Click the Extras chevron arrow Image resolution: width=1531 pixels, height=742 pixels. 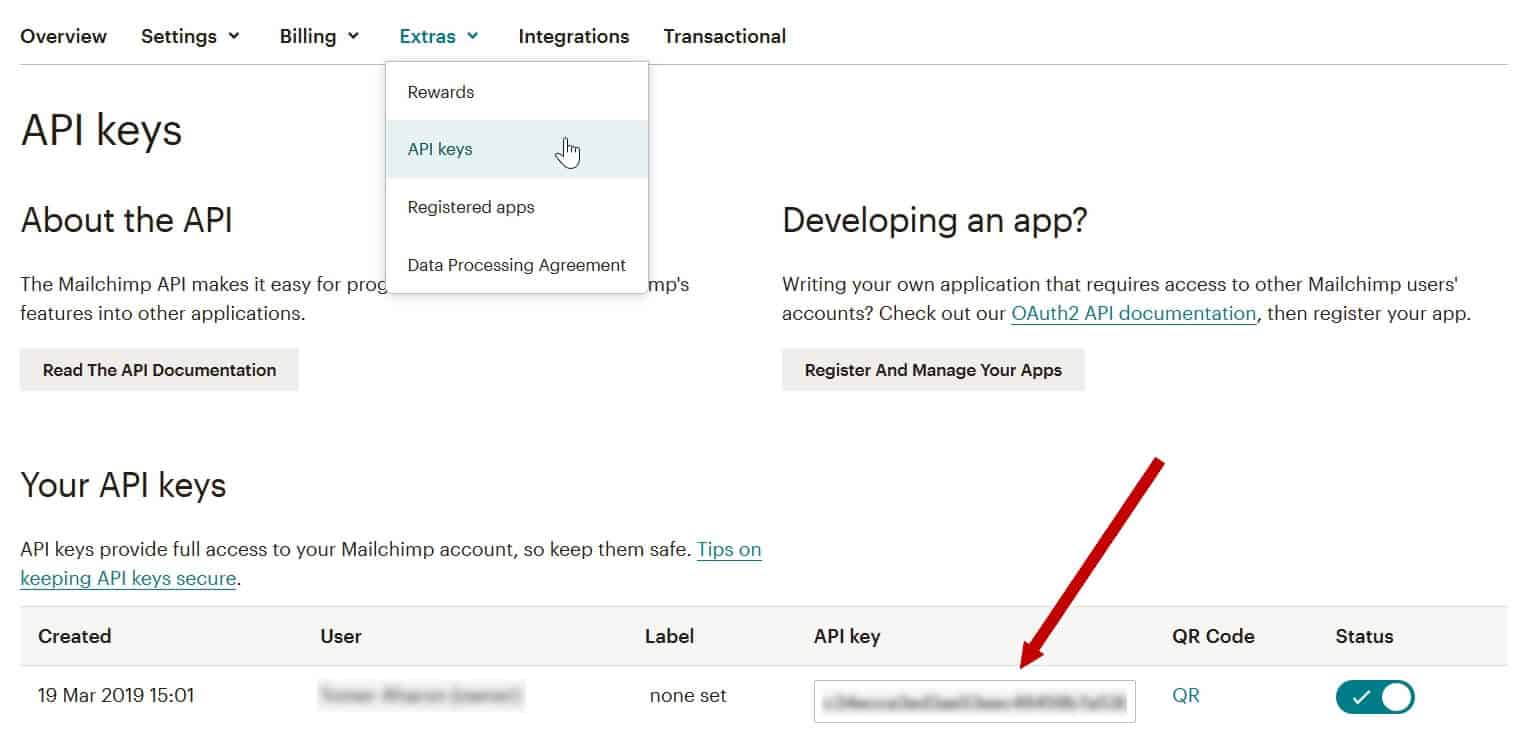[x=472, y=36]
